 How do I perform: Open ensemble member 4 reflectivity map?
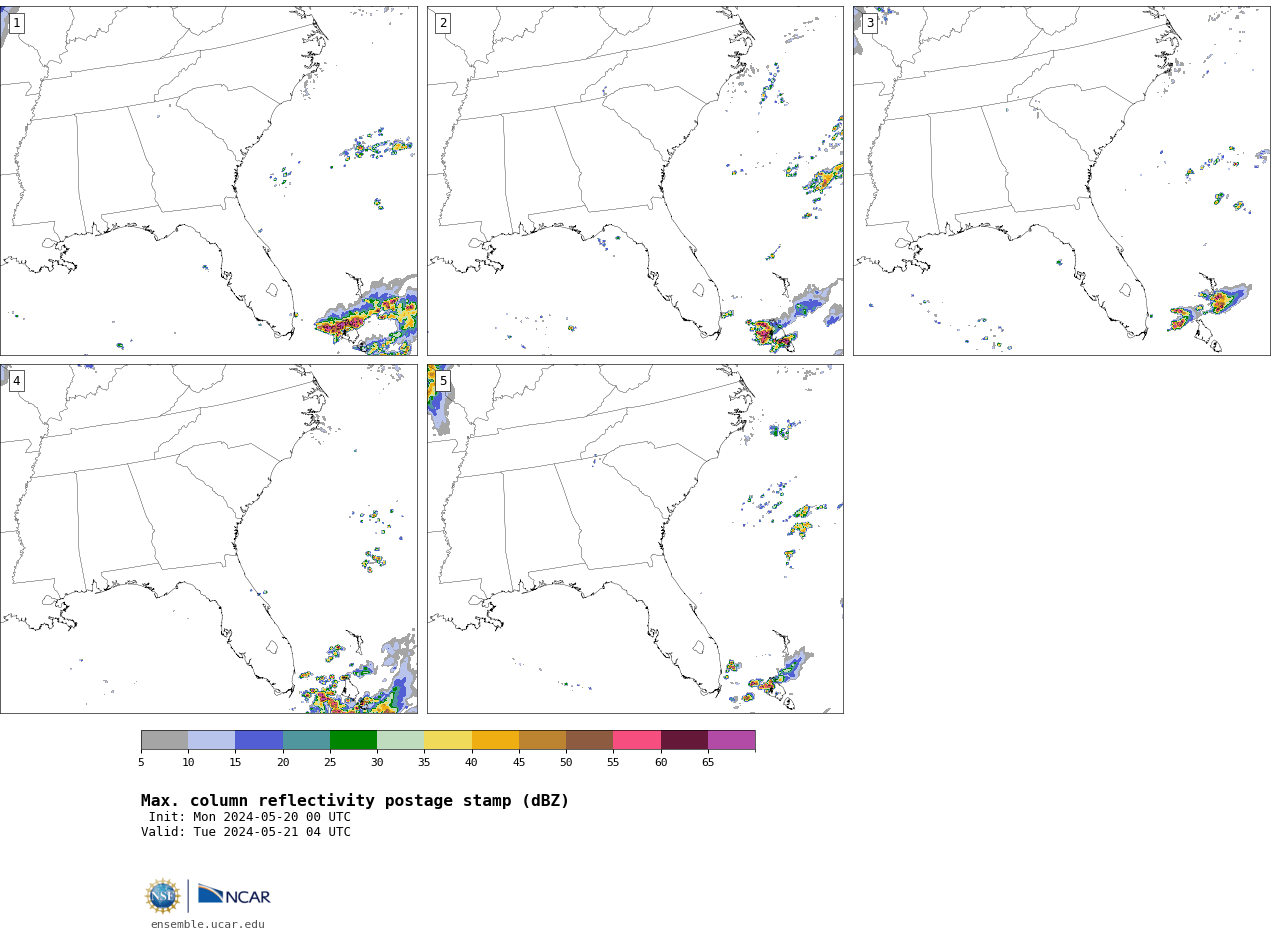[209, 539]
